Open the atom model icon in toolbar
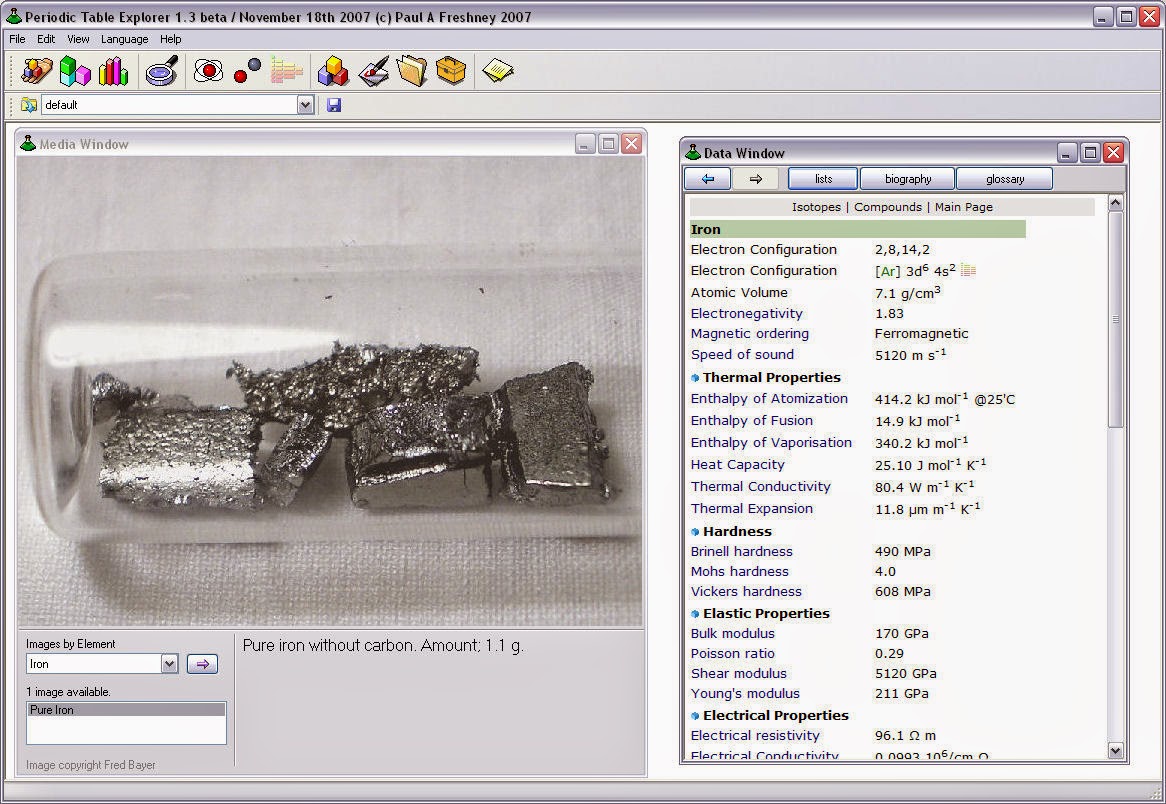 coord(208,71)
